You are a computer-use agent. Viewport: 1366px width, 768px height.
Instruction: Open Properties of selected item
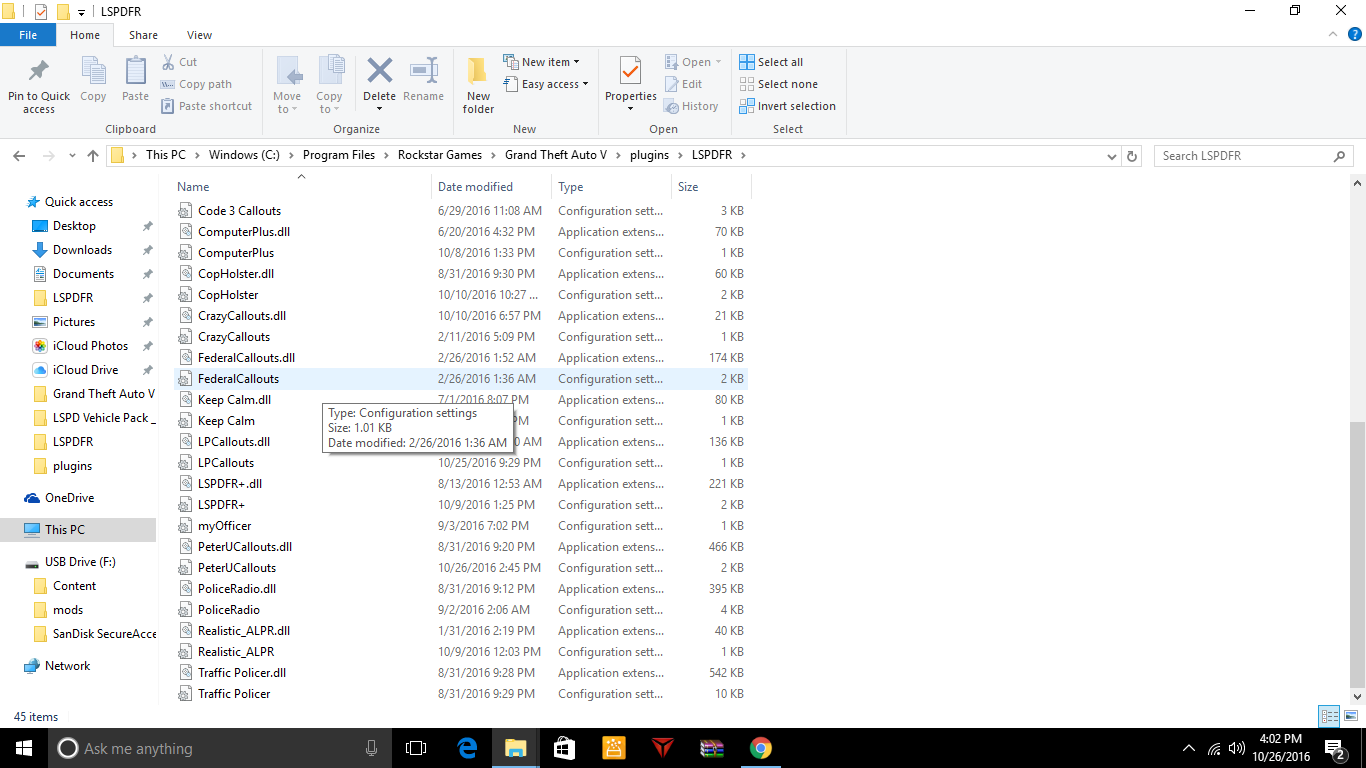630,84
